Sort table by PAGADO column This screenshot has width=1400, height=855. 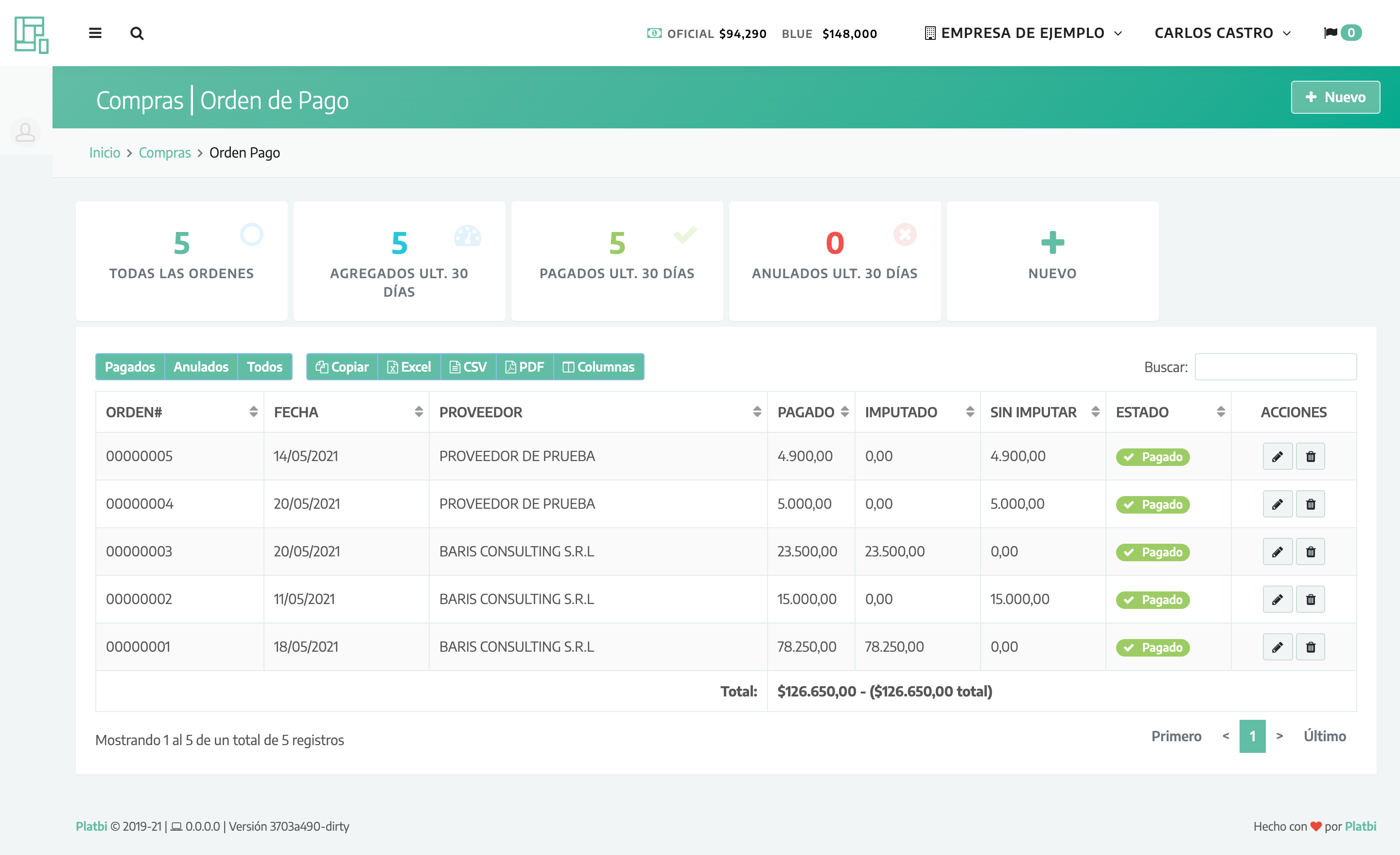pyautogui.click(x=811, y=413)
